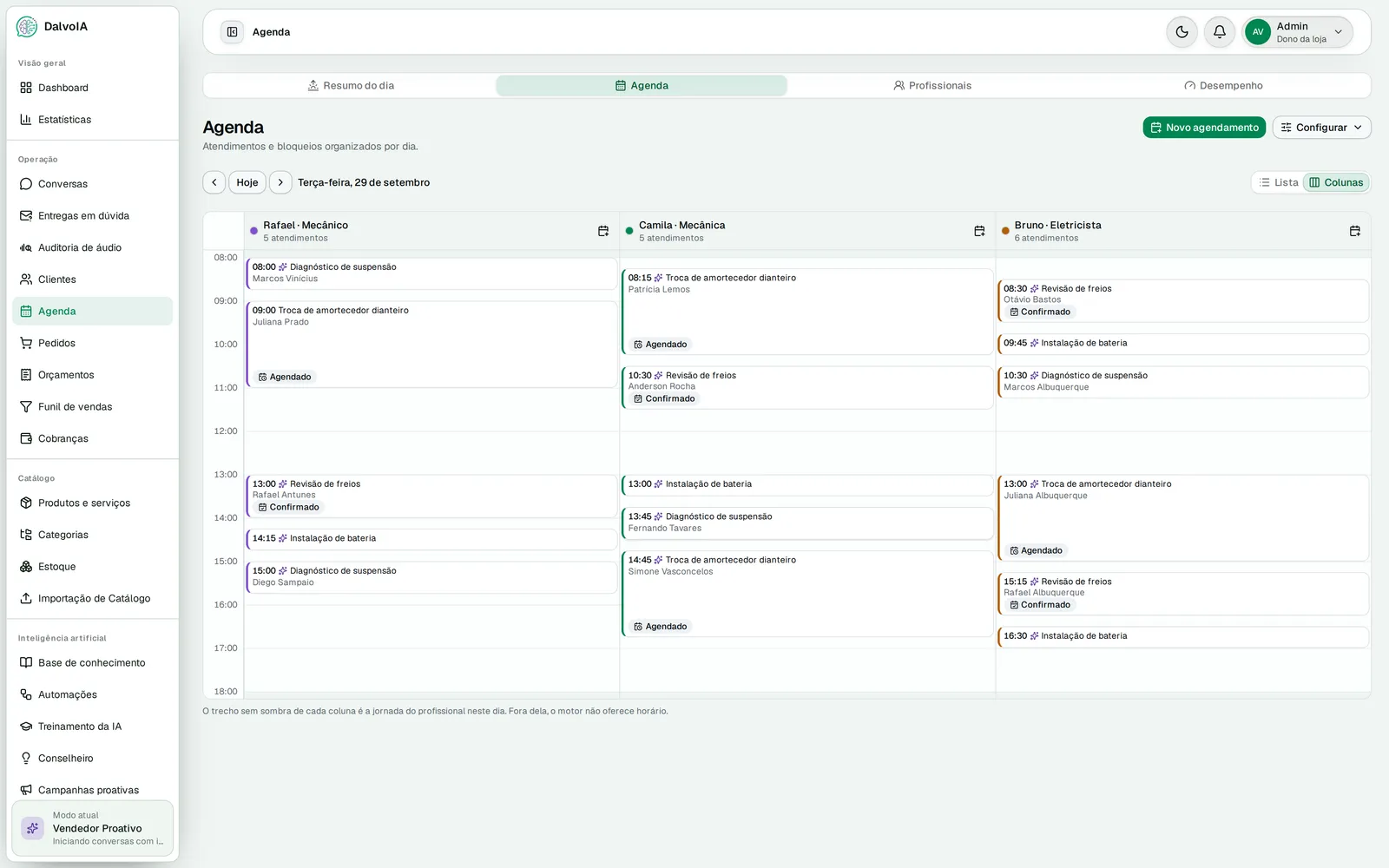The width and height of the screenshot is (1389, 868).
Task: Open notifications bell
Action: tap(1219, 32)
